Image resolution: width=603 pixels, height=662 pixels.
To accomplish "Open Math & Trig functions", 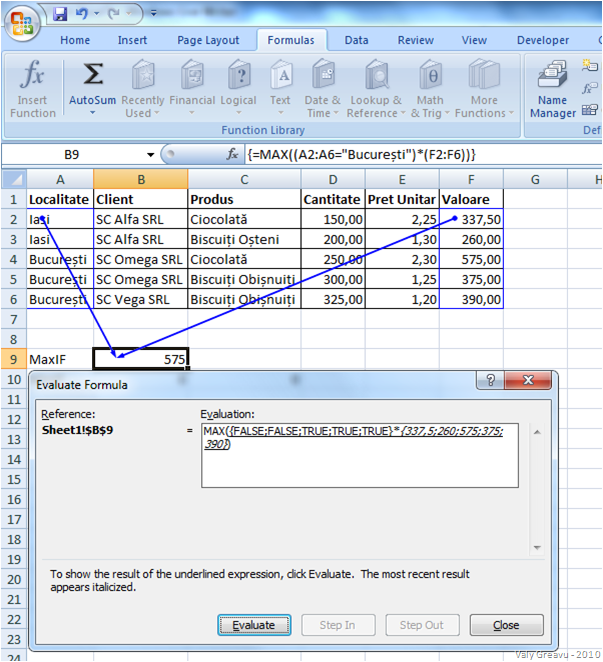I will point(430,88).
